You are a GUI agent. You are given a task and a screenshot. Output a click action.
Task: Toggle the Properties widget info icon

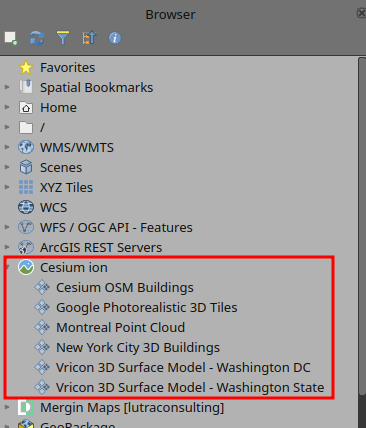tap(115, 38)
